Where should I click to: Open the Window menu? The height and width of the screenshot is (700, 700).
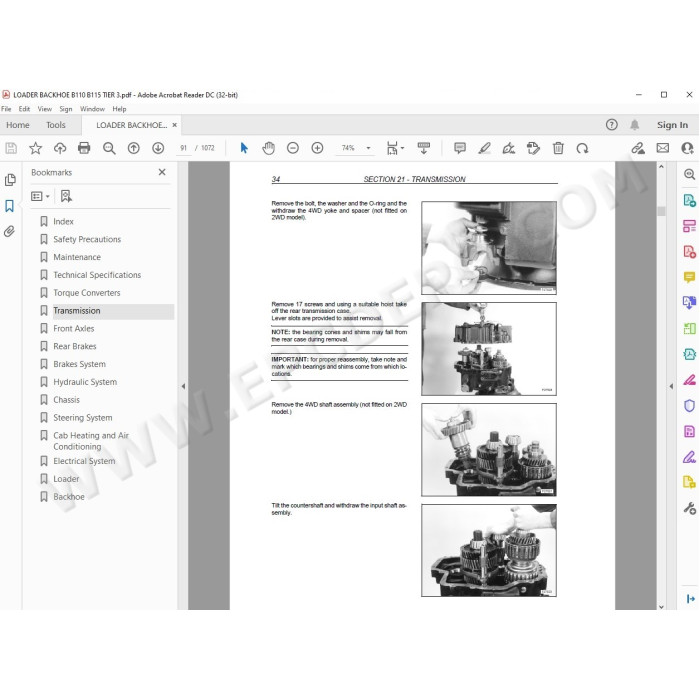(x=92, y=109)
